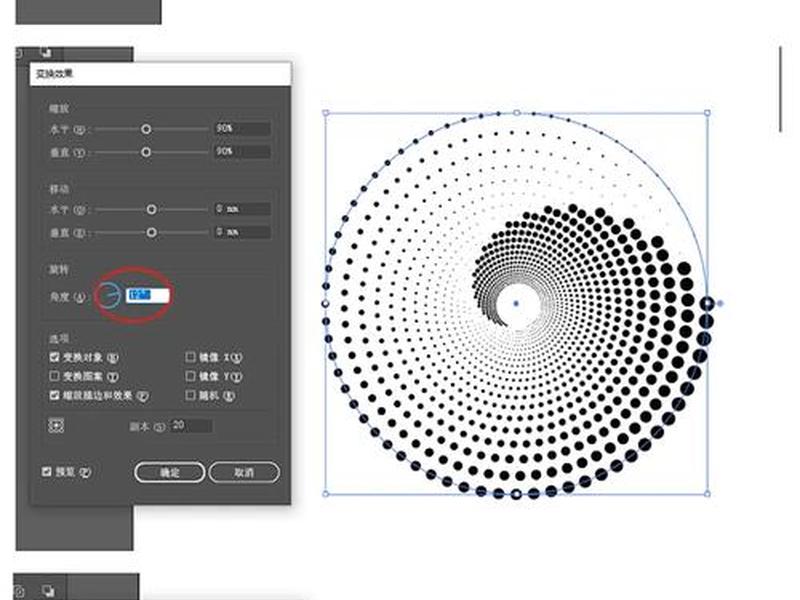Screen dimensions: 800x600
Task: Select the spiral's center point marker
Action: click(x=516, y=304)
